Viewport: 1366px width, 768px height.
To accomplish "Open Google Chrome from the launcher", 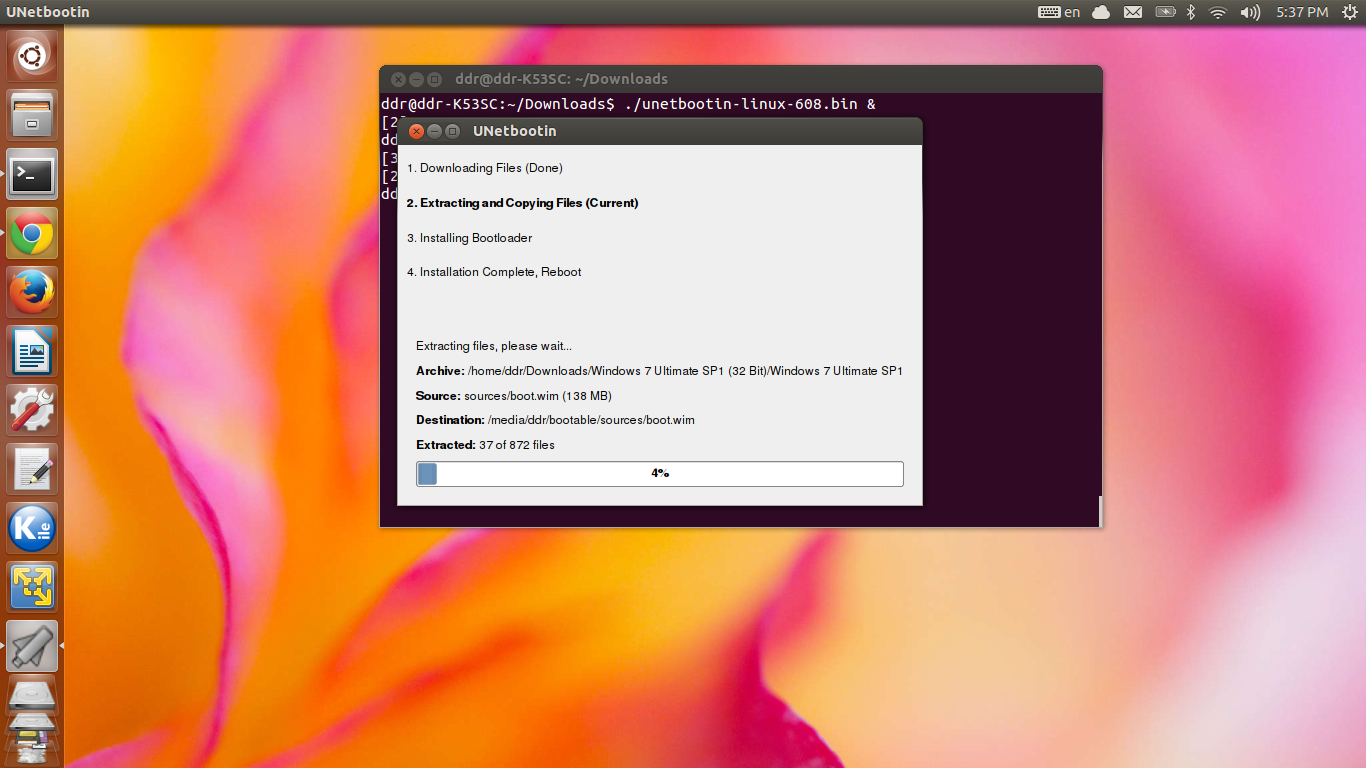I will coord(31,233).
